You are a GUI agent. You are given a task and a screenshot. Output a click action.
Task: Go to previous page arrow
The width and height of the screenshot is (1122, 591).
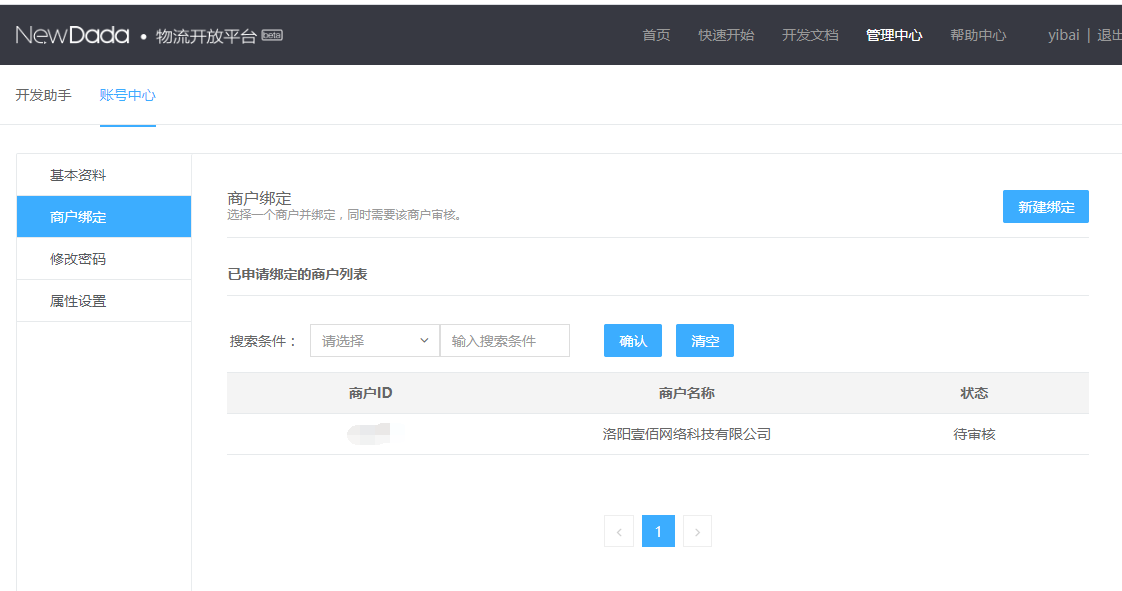point(619,532)
